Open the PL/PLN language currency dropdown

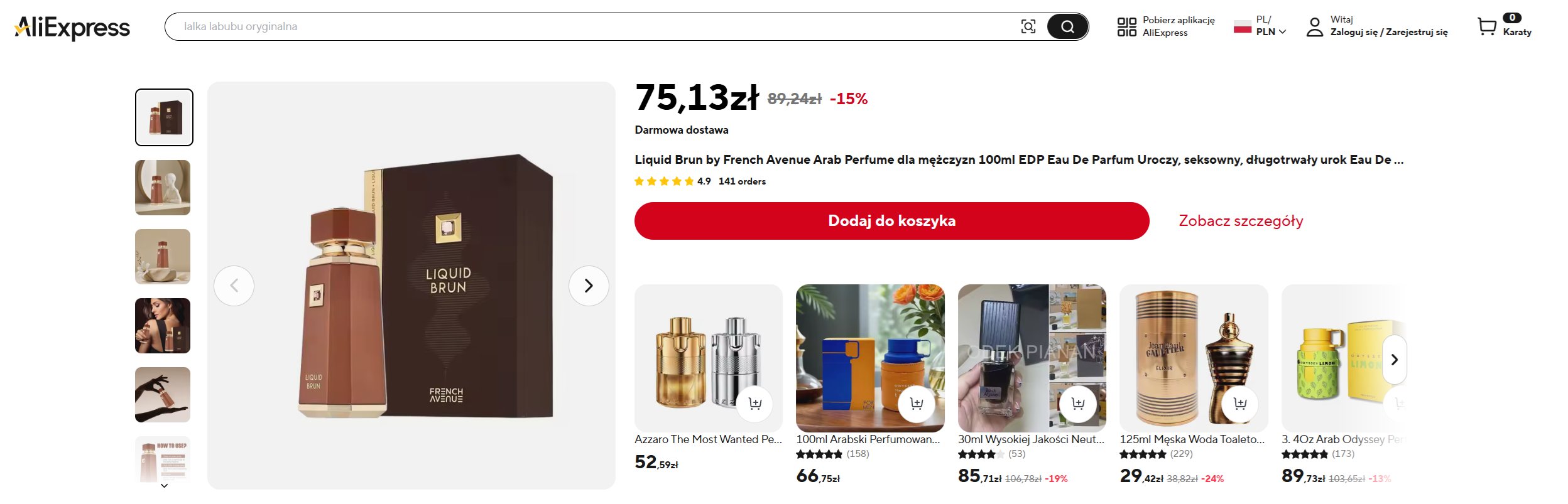1270,26
